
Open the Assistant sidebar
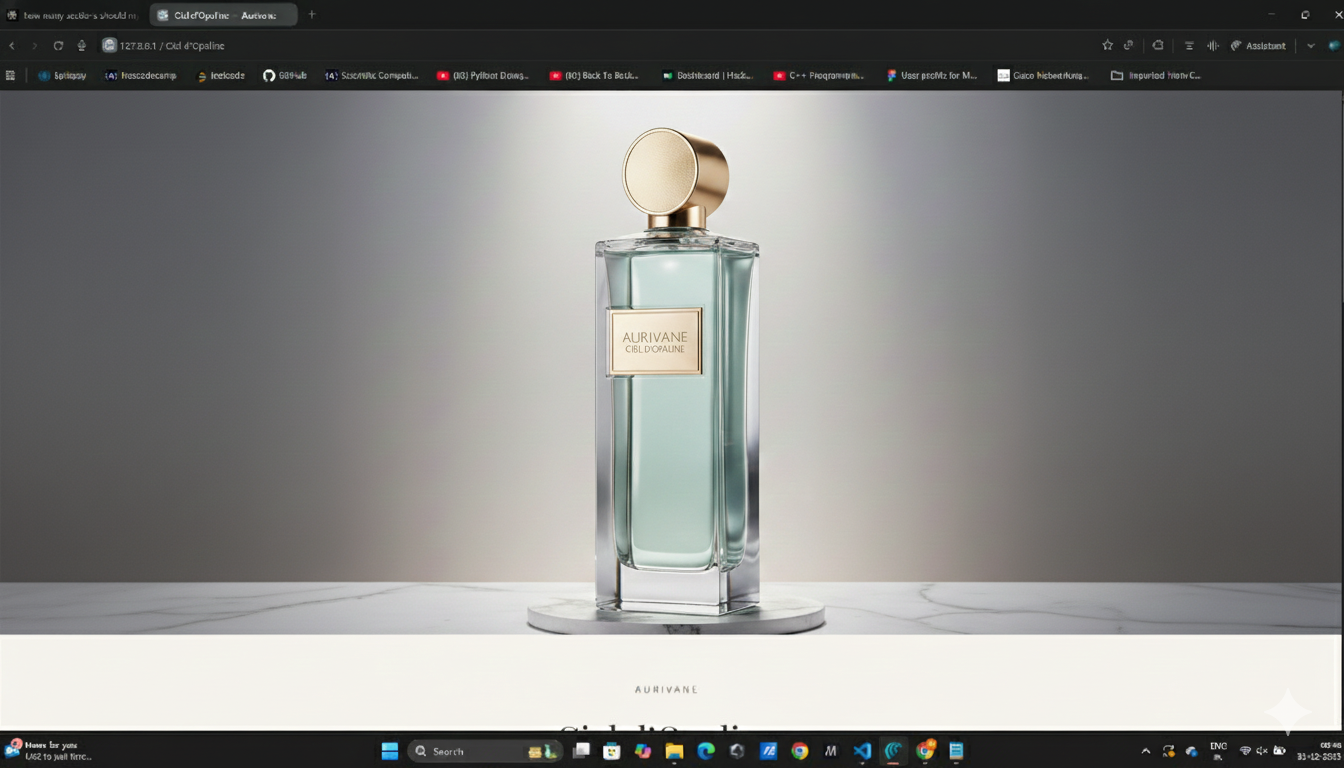[1258, 45]
